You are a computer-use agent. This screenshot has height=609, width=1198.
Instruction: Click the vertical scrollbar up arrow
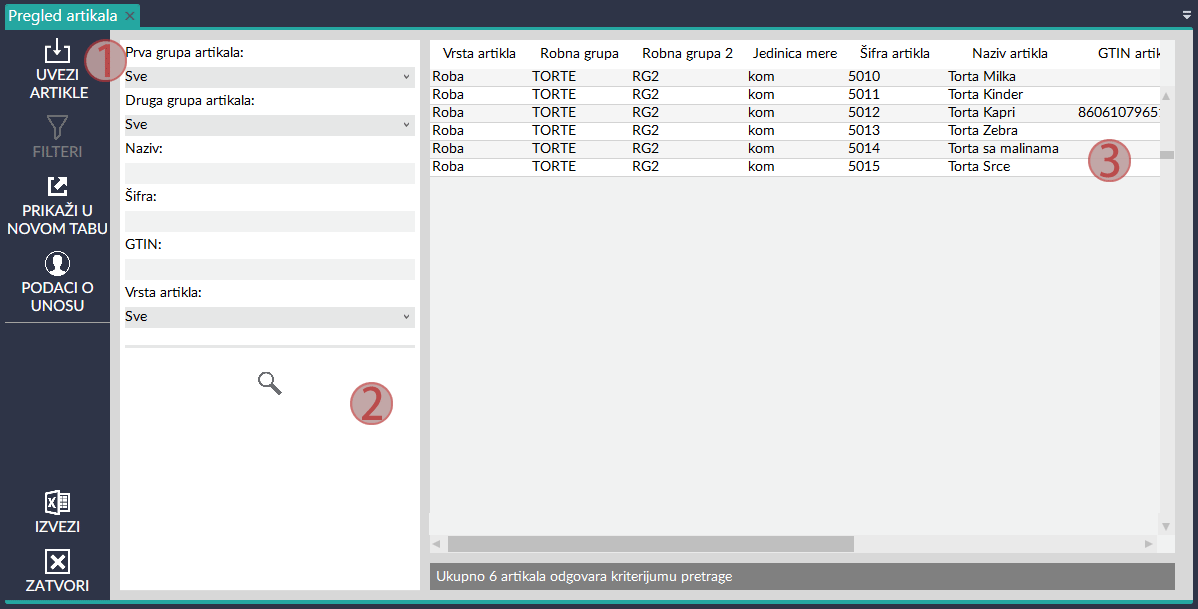tap(1166, 96)
